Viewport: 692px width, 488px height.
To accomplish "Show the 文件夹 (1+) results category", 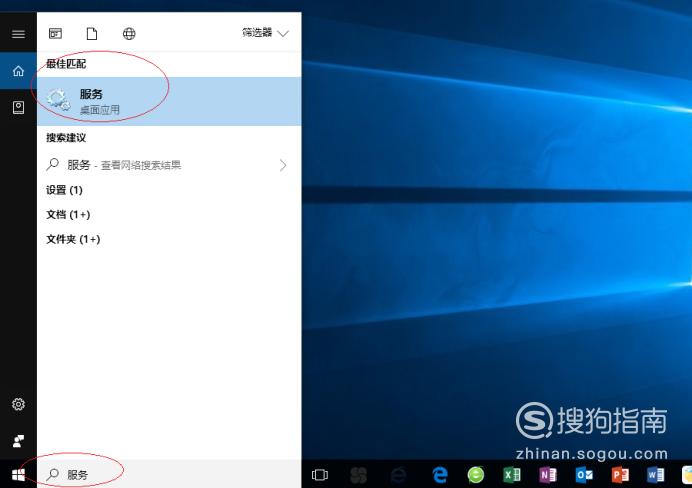I will [x=73, y=239].
